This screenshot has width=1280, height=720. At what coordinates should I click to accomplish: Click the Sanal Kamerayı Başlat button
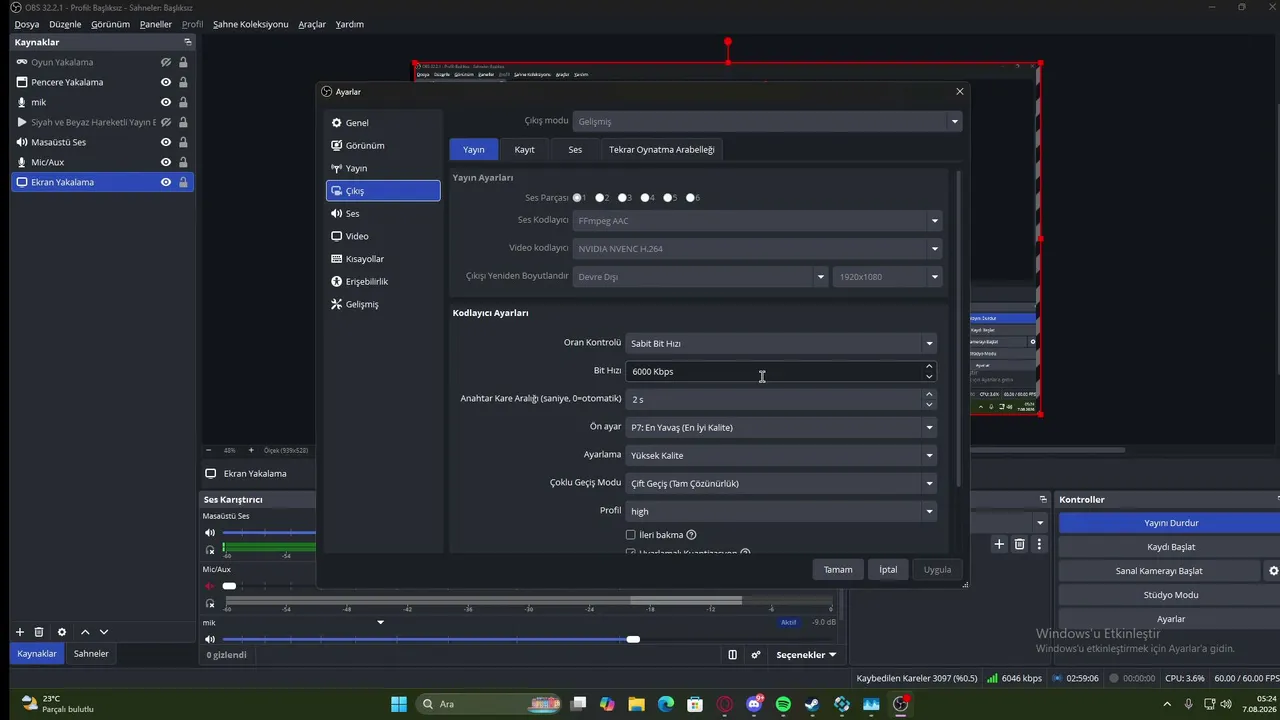point(1159,571)
